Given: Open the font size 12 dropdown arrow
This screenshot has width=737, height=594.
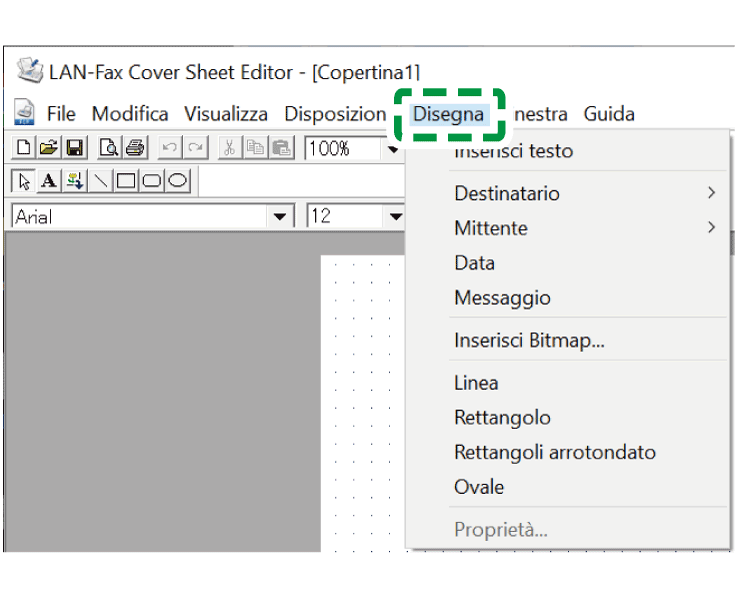Looking at the screenshot, I should click(x=396, y=217).
